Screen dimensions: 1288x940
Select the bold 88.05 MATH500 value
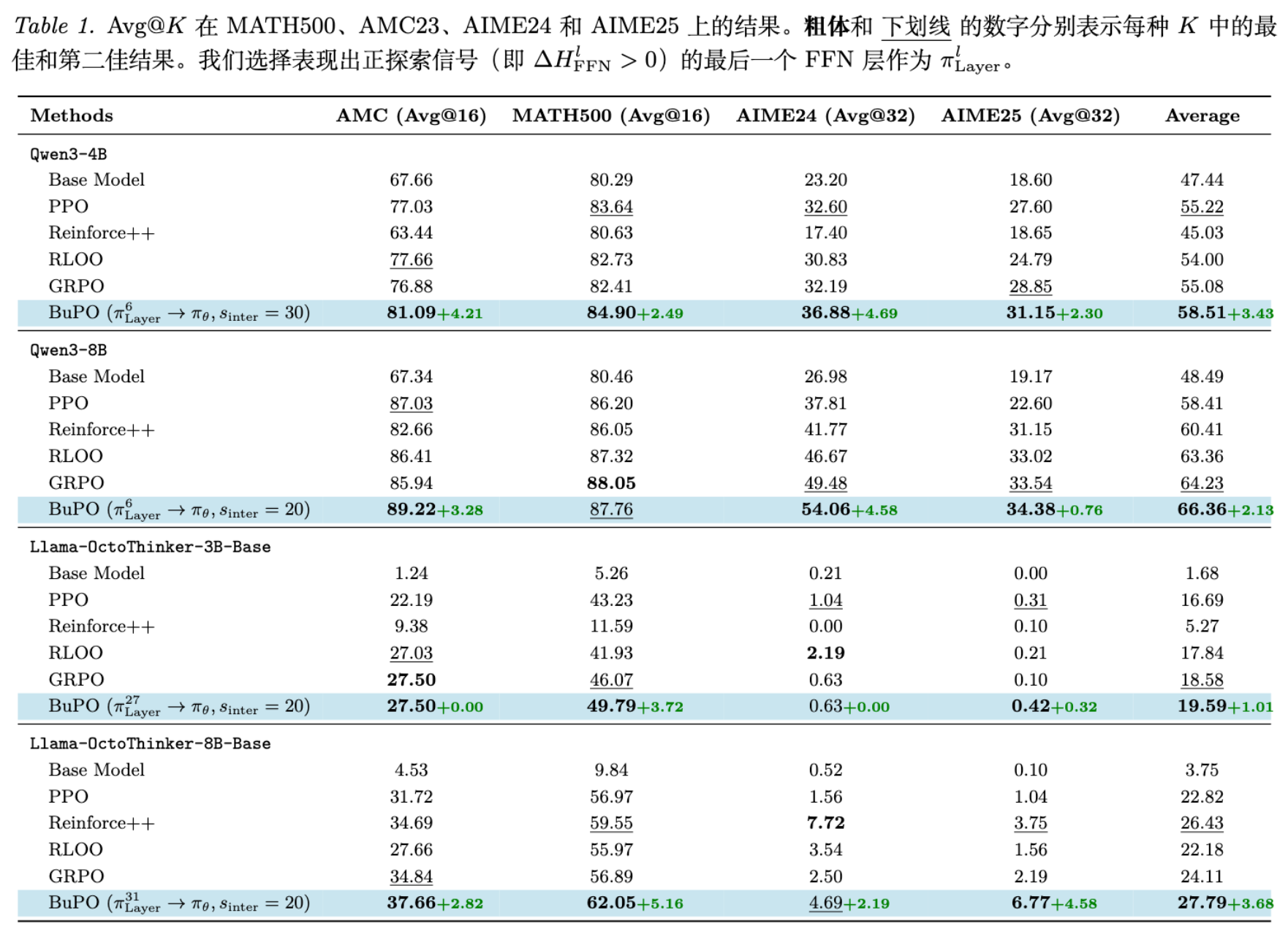611,483
